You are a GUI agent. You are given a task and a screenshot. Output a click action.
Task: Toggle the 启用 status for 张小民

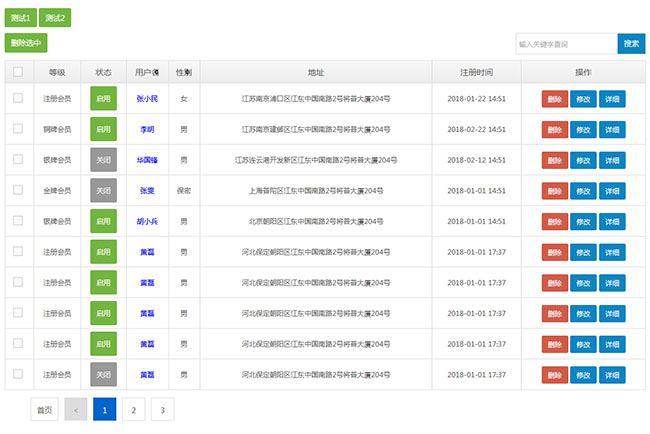(103, 99)
